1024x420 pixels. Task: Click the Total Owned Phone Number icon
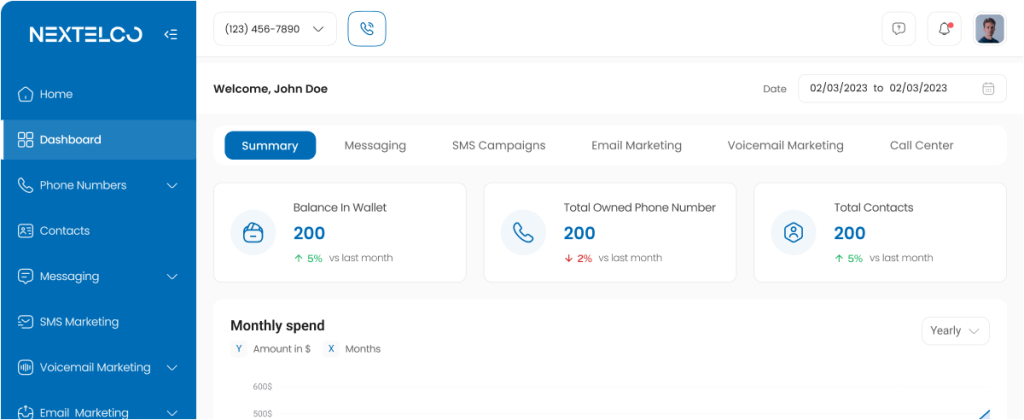(x=523, y=232)
